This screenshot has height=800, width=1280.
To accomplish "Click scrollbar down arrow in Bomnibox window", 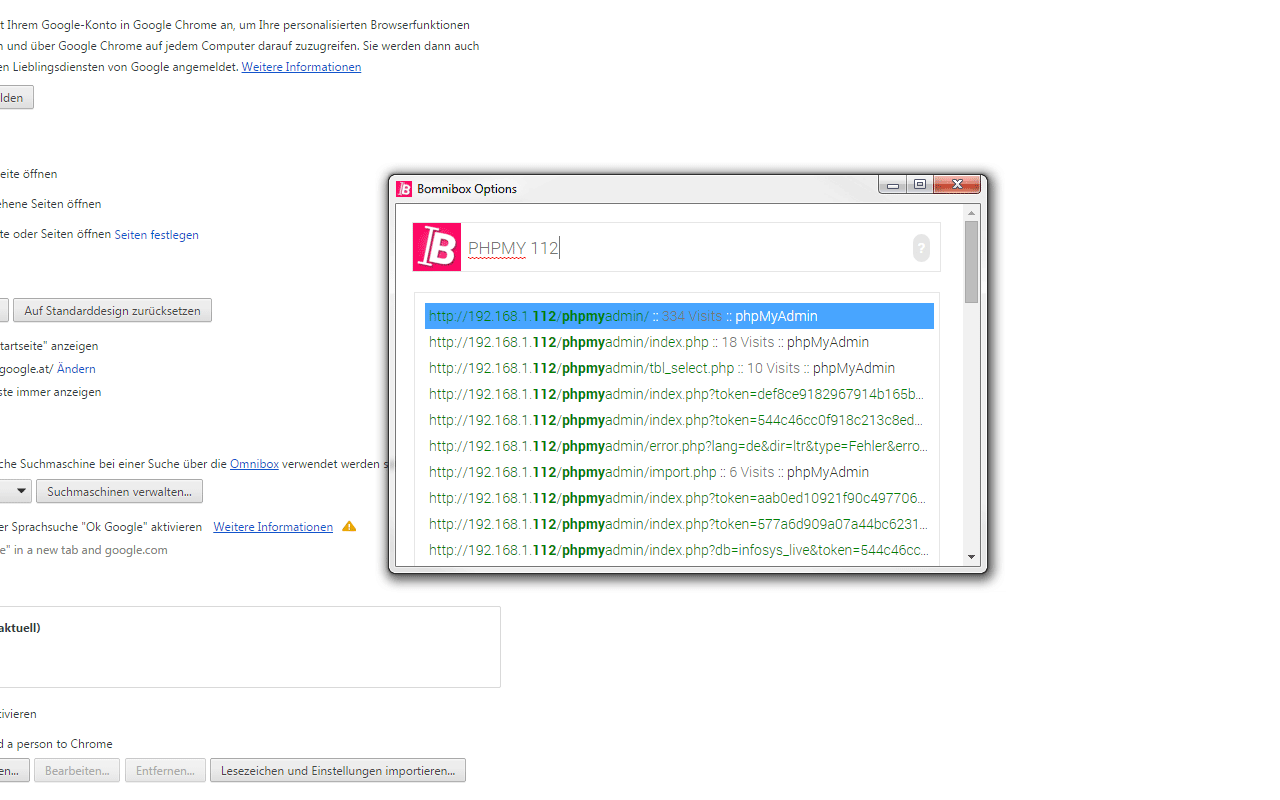I will click(x=971, y=557).
